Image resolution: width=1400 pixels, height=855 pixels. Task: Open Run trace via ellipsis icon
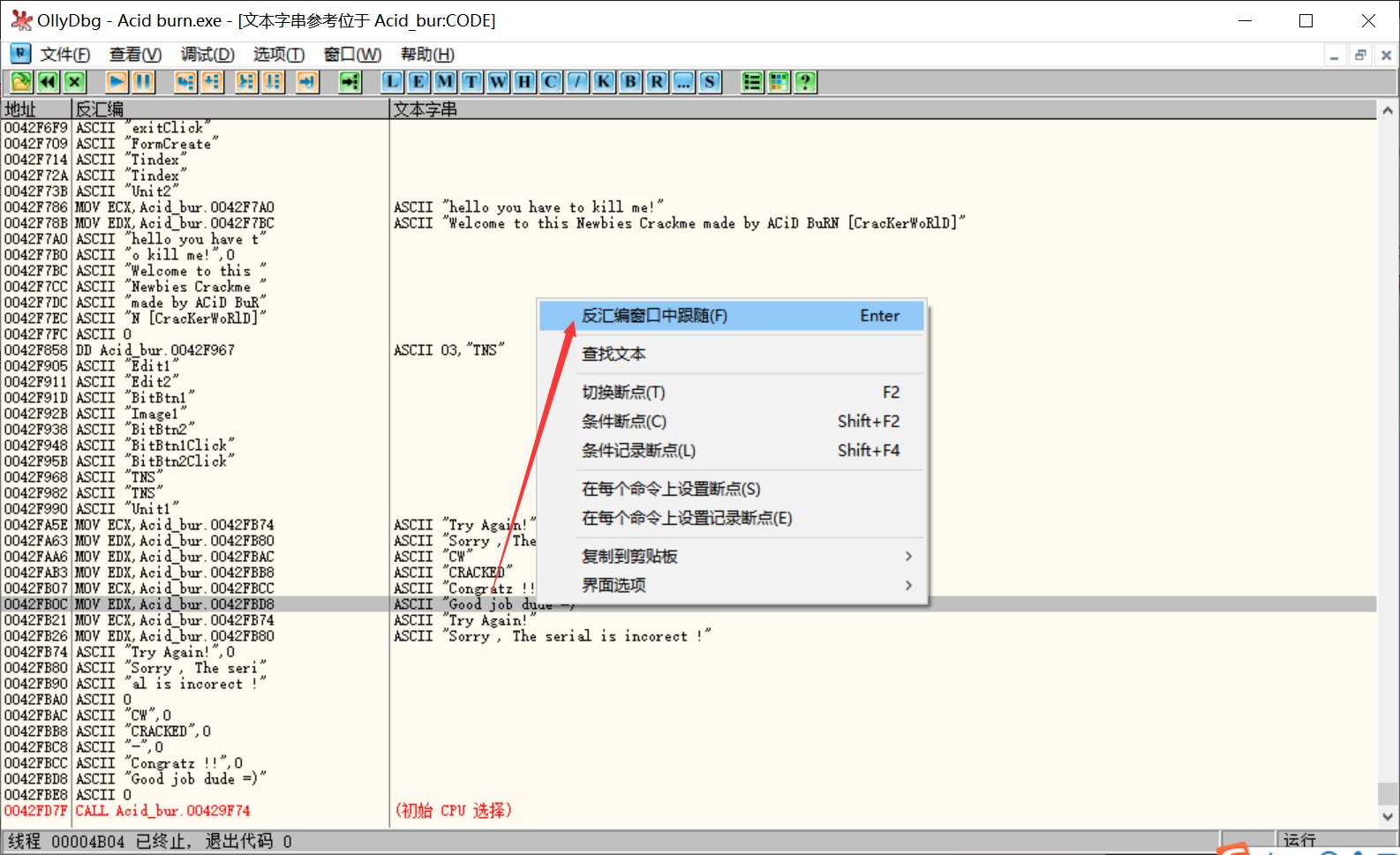(x=683, y=82)
